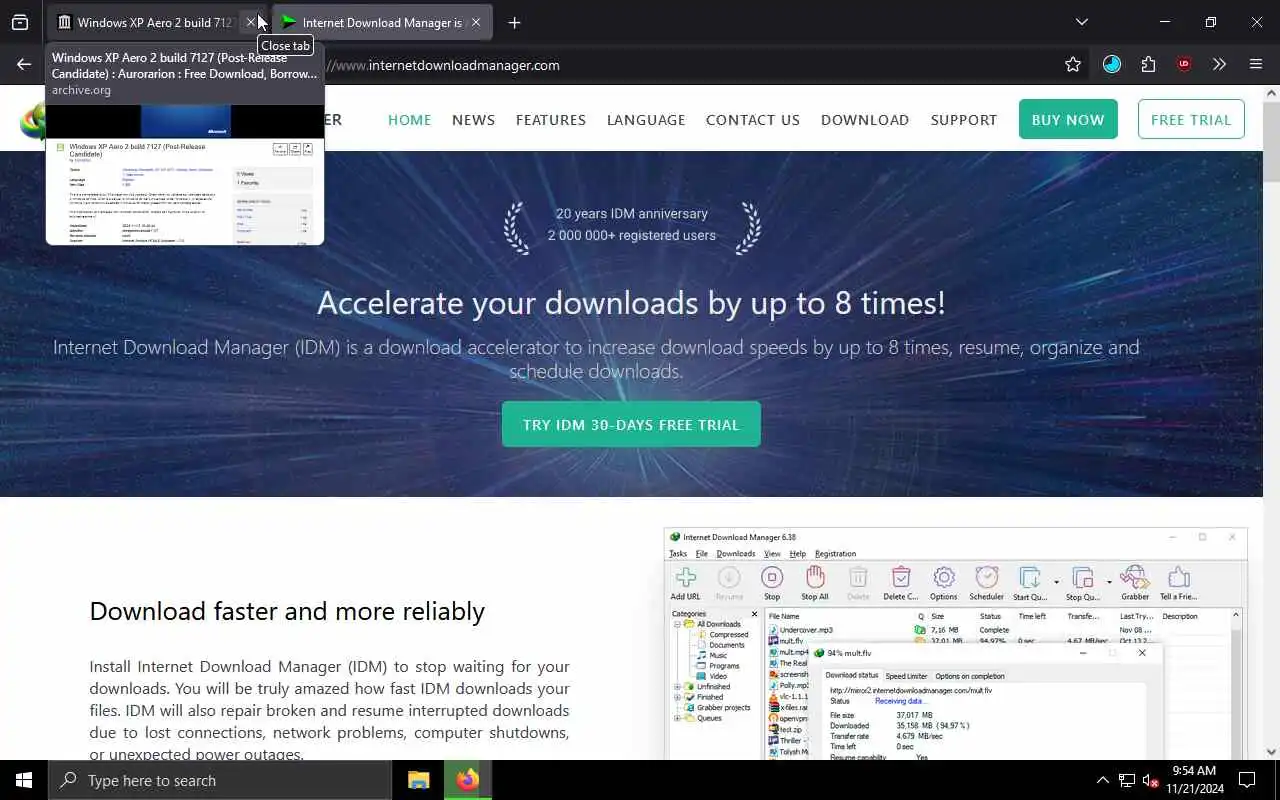
Task: Click Grabber icon in IDM screenshot
Action: click(1135, 583)
